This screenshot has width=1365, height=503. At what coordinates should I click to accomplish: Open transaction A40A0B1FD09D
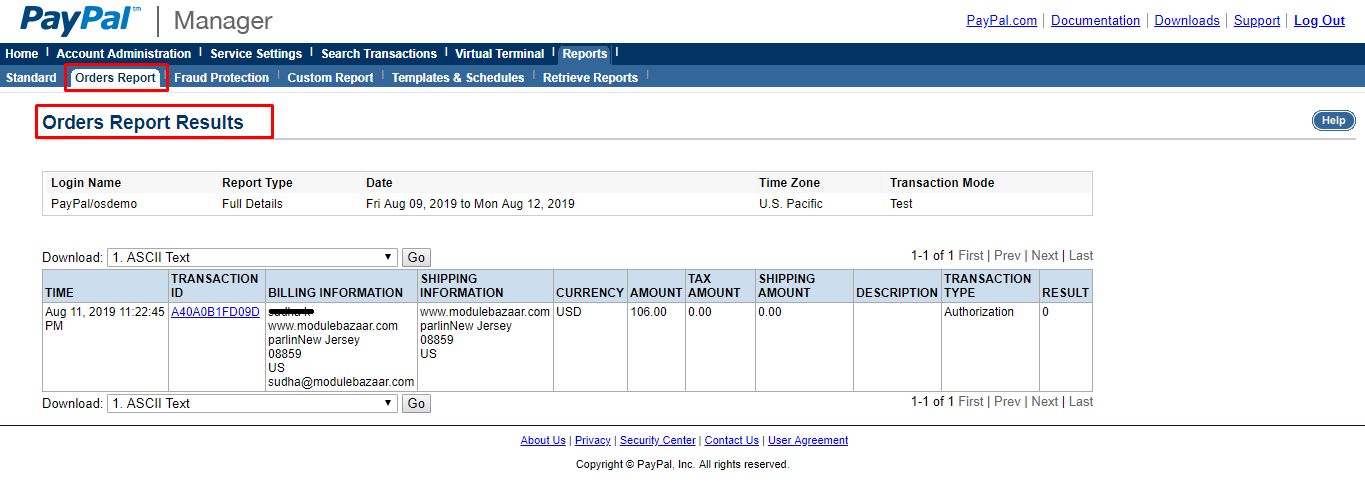tap(215, 312)
